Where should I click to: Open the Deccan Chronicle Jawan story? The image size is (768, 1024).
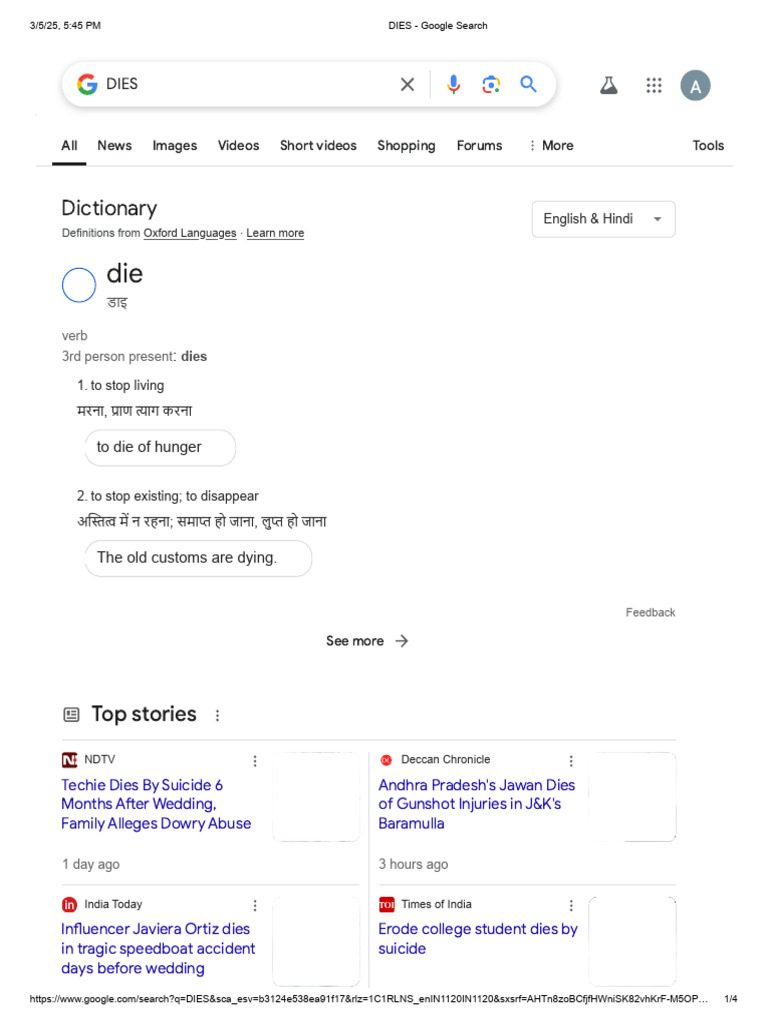[476, 804]
